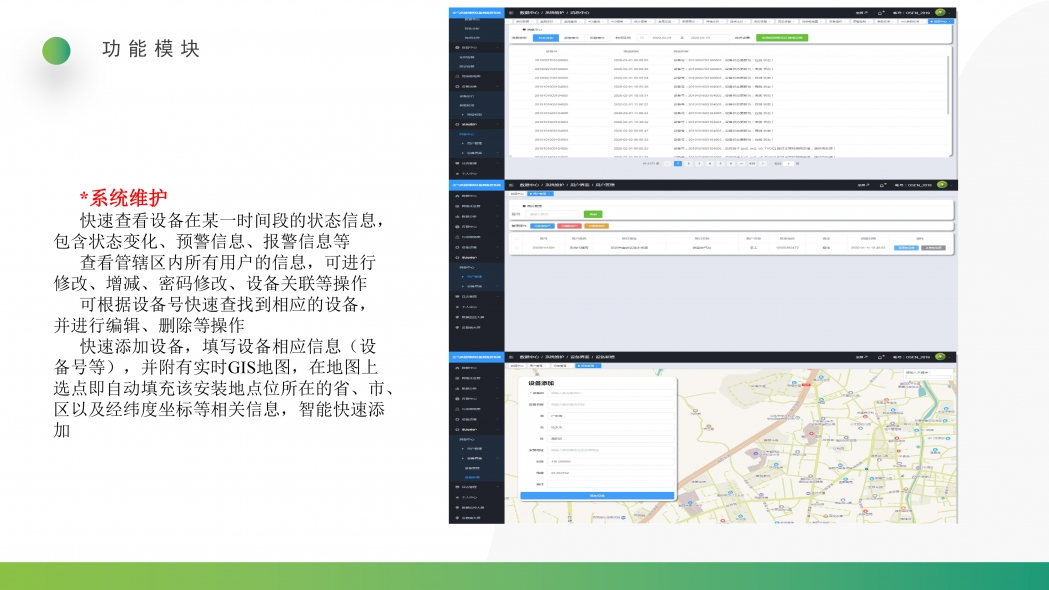The height and width of the screenshot is (590, 1049).
Task: Click hamburger icon in device-add screenshot header
Action: point(510,356)
